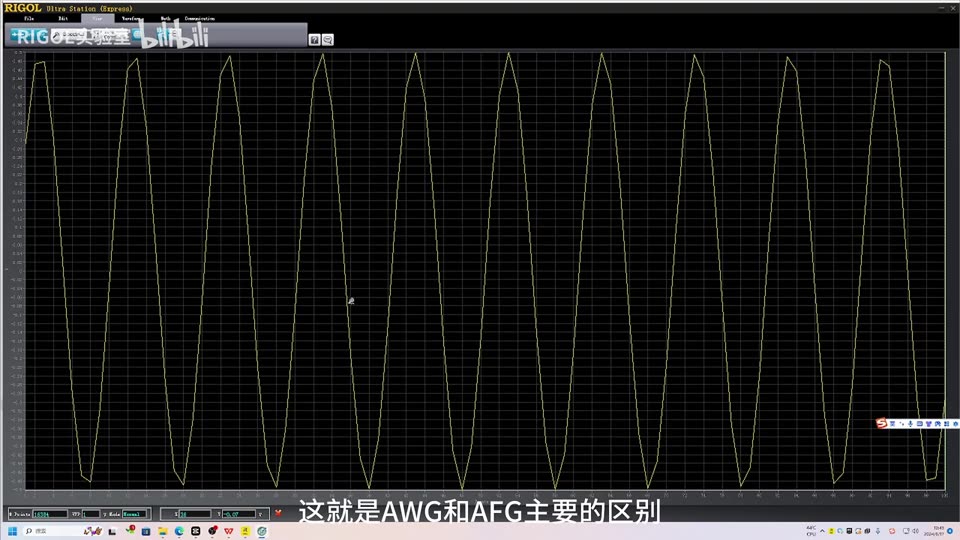Click the VPP value field
960x540 pixels.
91,514
